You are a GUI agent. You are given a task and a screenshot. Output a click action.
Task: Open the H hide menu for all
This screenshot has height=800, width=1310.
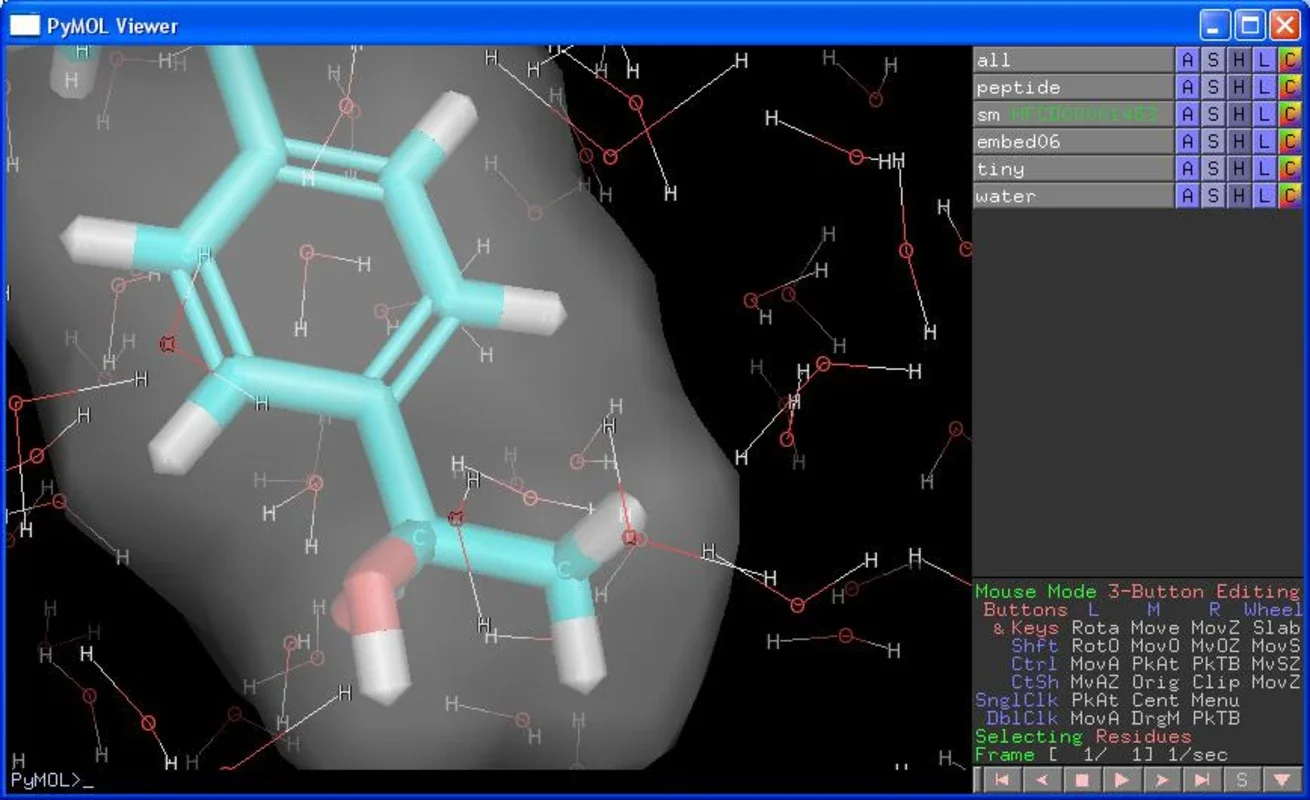click(x=1239, y=60)
